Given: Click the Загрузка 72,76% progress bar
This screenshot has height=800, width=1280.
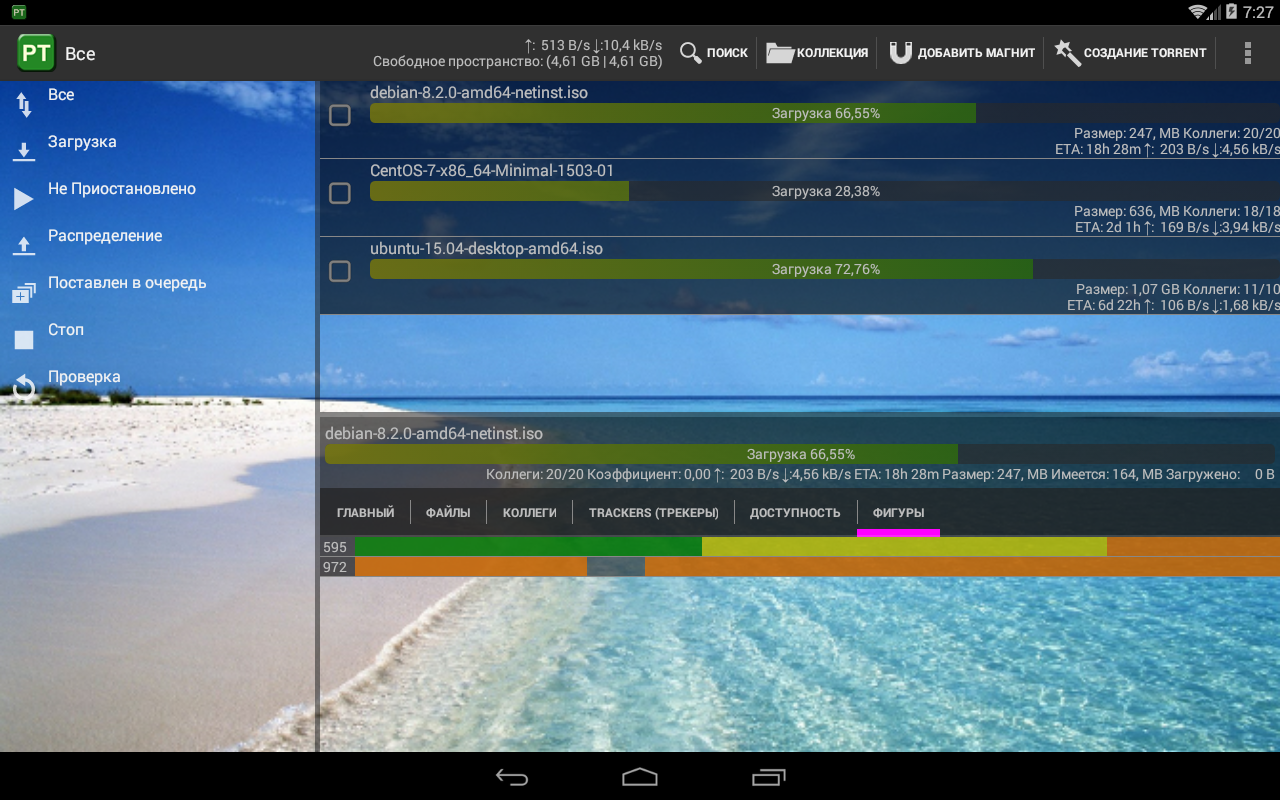Looking at the screenshot, I should [825, 269].
